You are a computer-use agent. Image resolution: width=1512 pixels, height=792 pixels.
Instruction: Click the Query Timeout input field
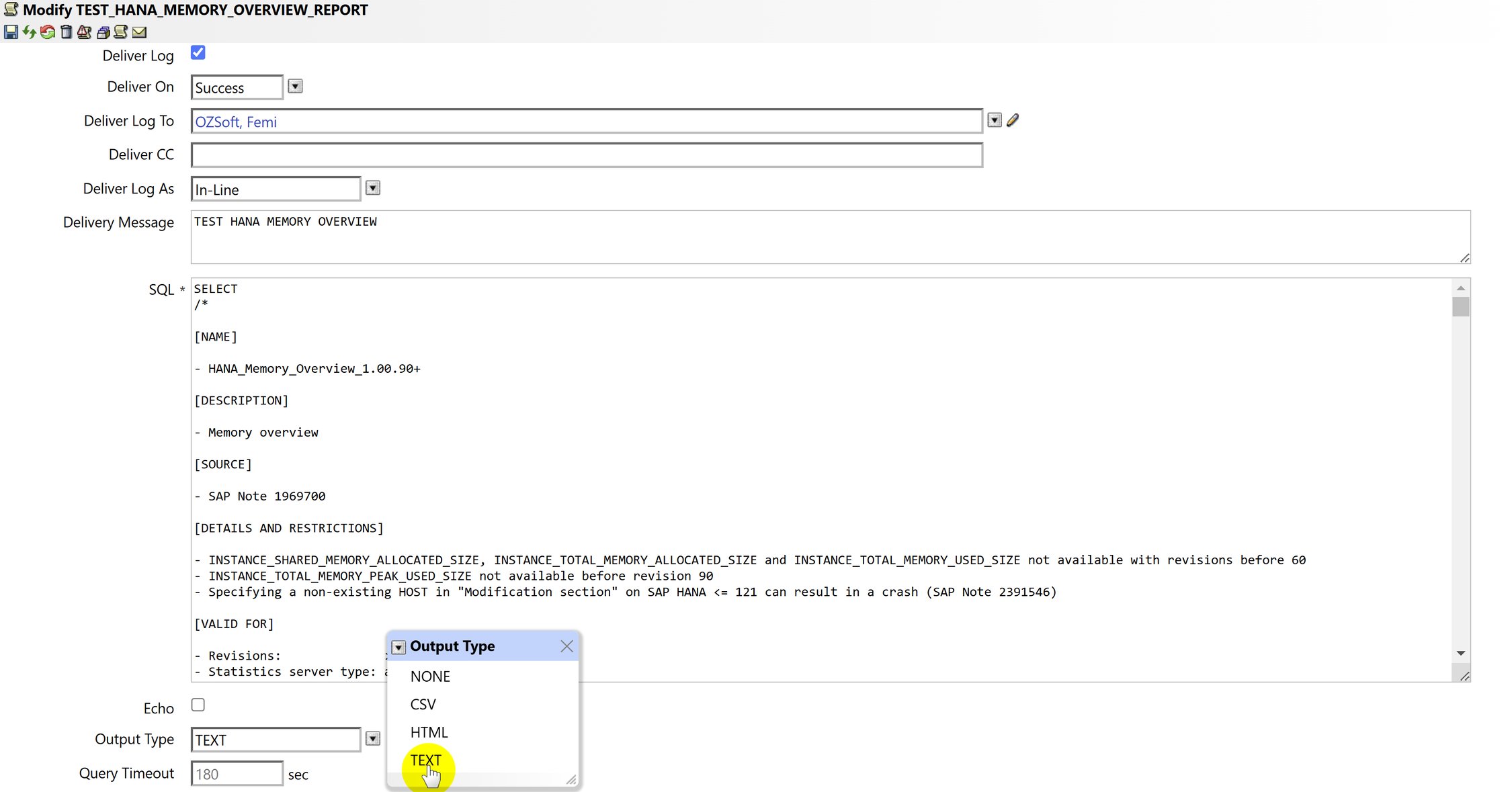coord(237,774)
